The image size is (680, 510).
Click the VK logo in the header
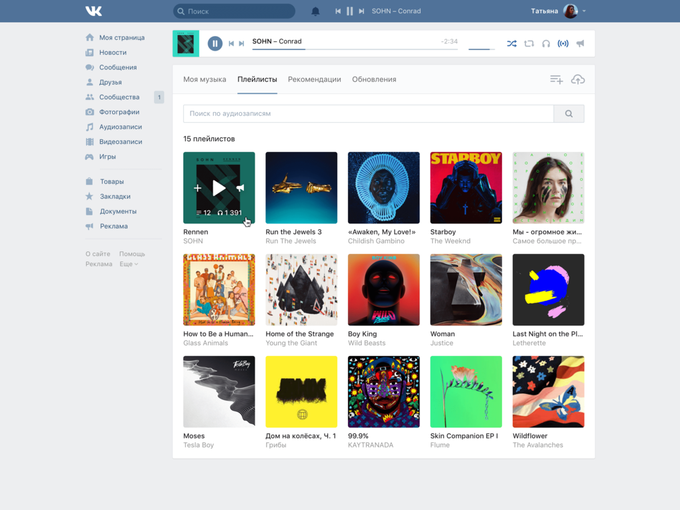(94, 11)
